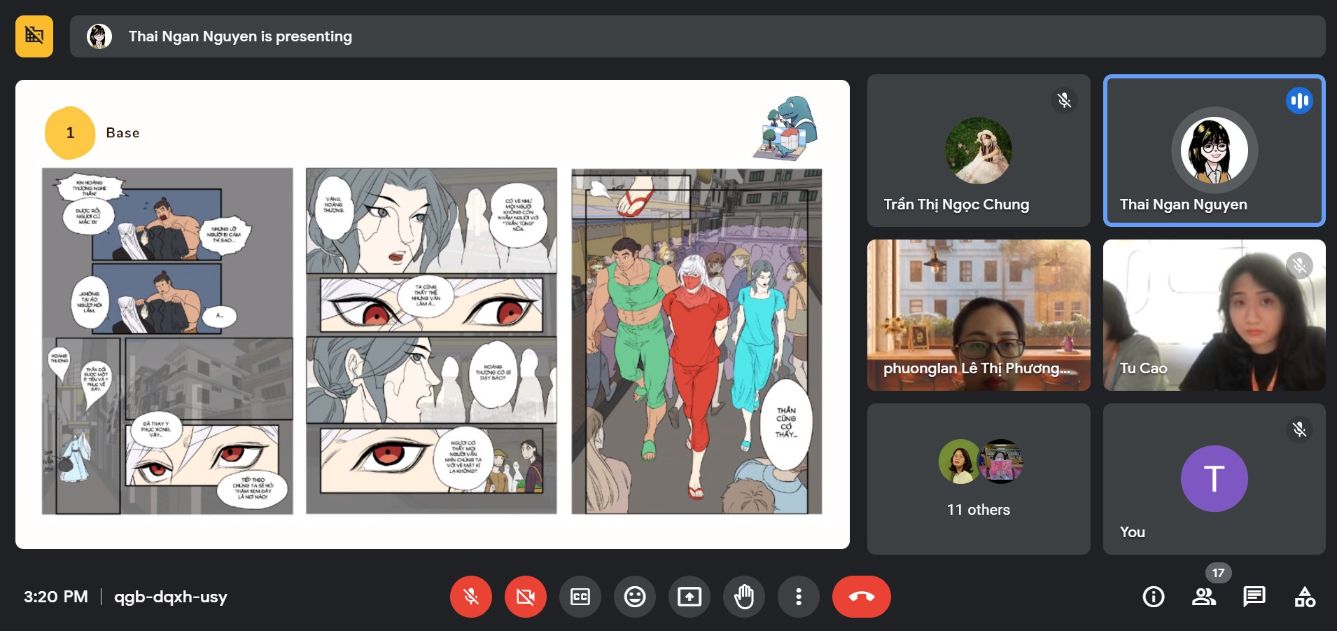Select Trần Thị Ngọc Chung's tile

point(978,151)
